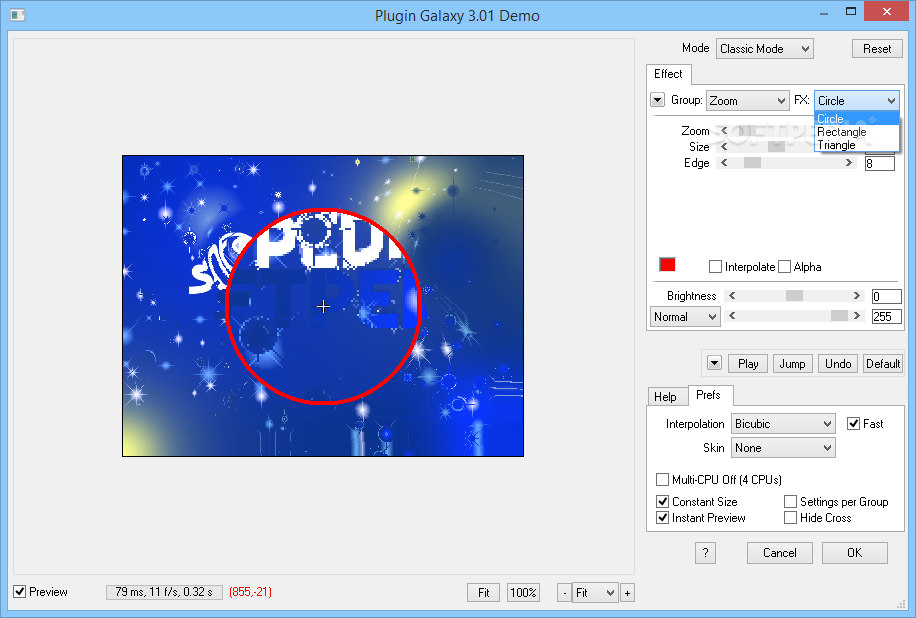Click the Brightness slider thumb
This screenshot has height=618, width=916.
(x=794, y=296)
